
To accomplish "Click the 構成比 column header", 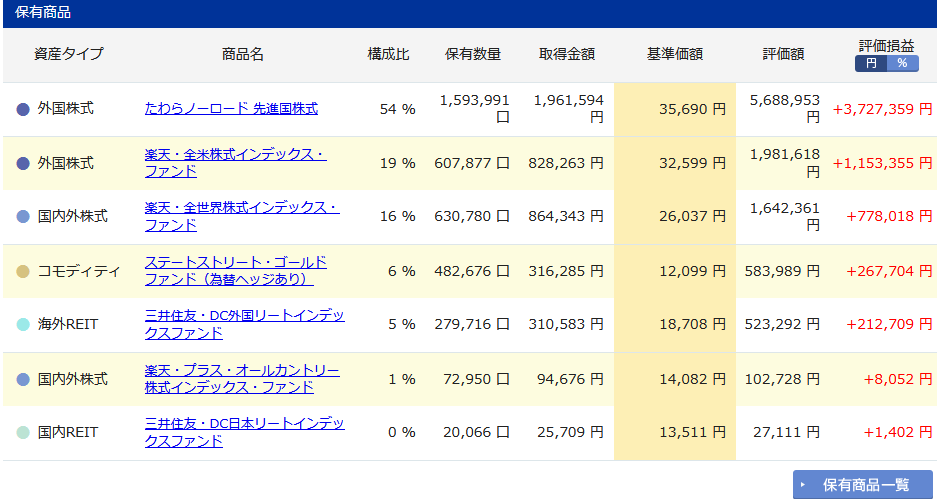I will 388,54.
